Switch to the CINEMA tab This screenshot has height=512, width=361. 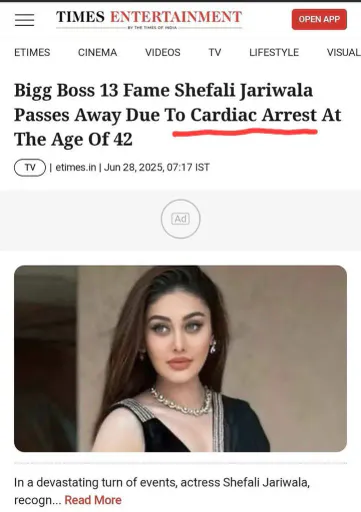97,52
